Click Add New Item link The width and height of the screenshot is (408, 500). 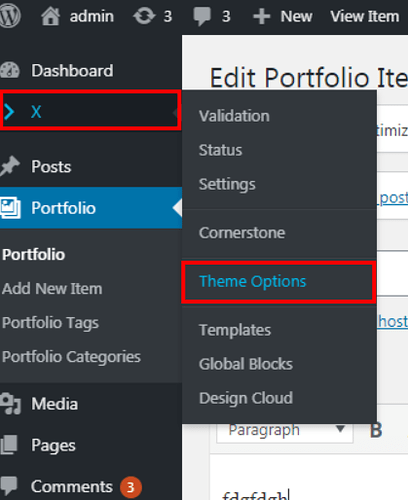point(52,289)
